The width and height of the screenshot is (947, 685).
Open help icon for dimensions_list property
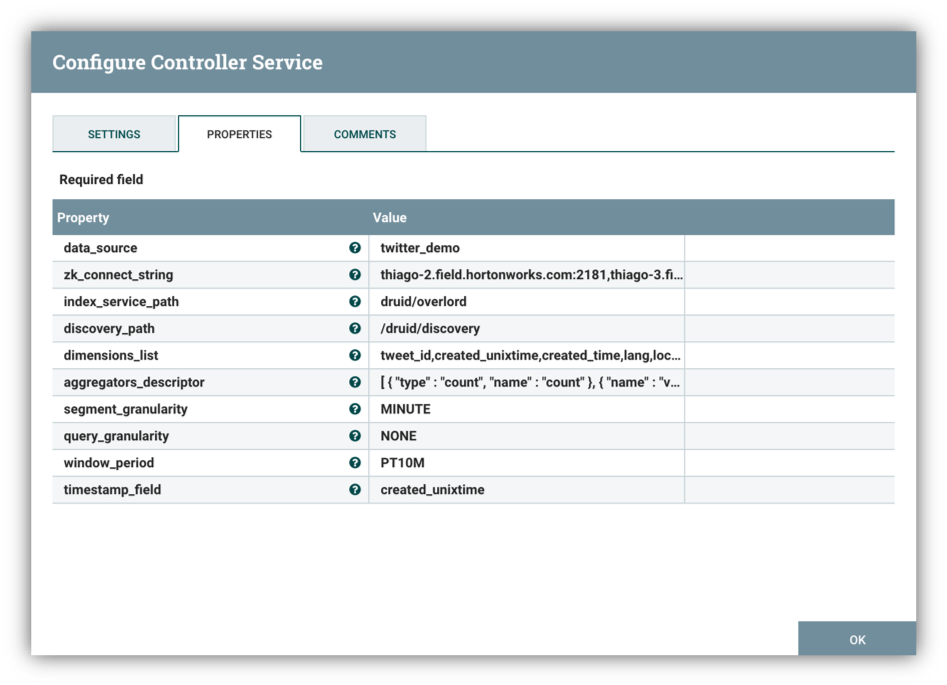tap(355, 355)
